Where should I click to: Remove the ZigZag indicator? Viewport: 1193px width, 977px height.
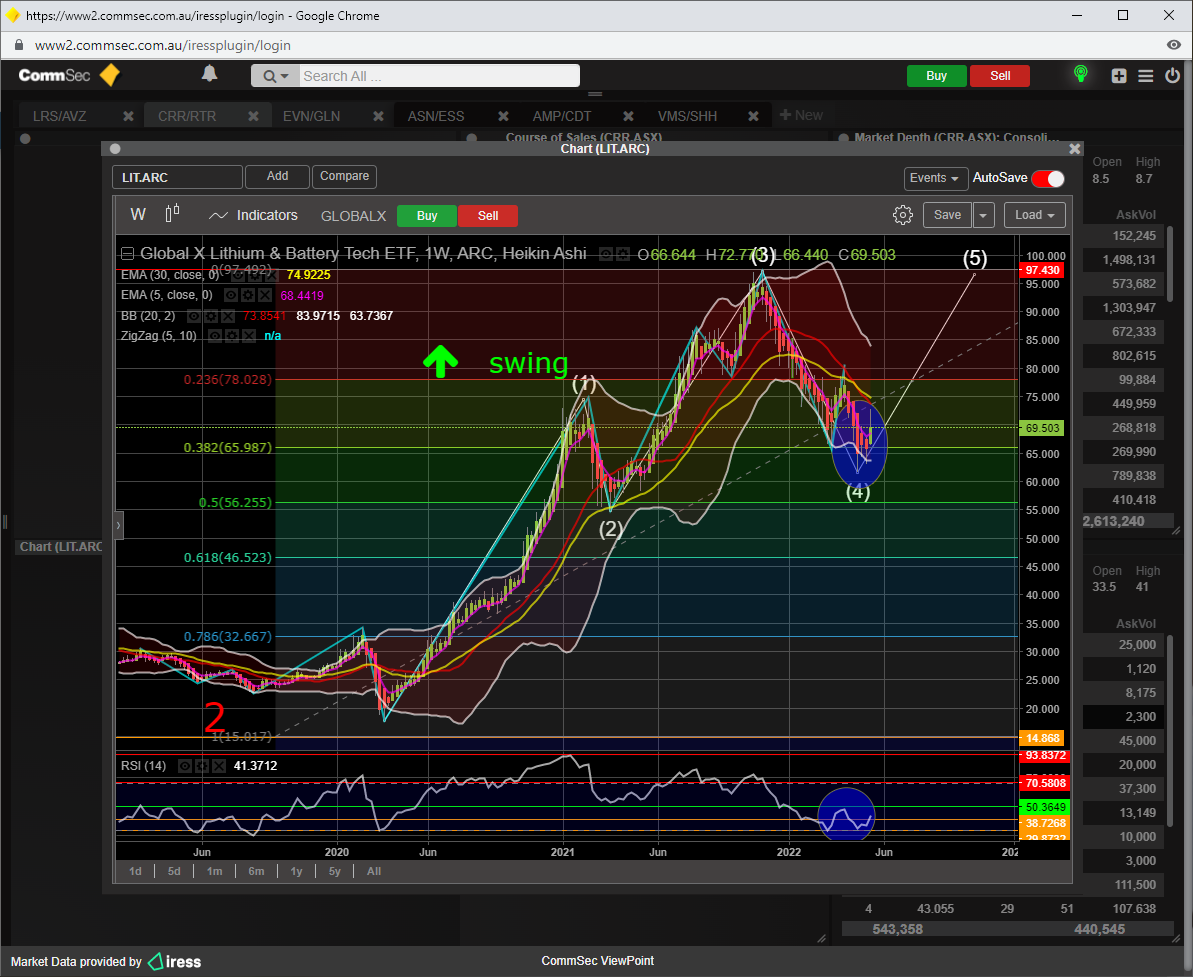point(249,336)
